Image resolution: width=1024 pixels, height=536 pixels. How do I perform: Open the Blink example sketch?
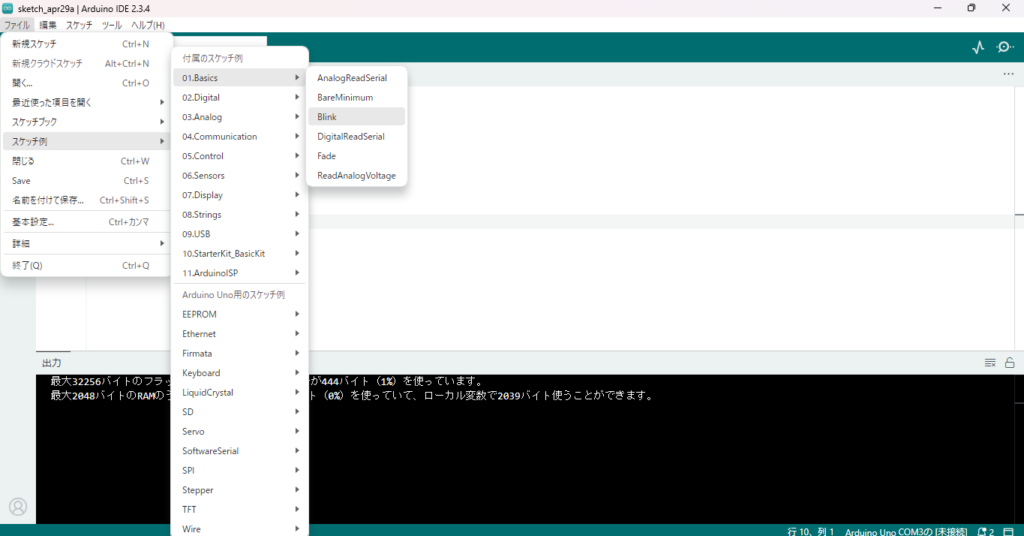[x=357, y=117]
